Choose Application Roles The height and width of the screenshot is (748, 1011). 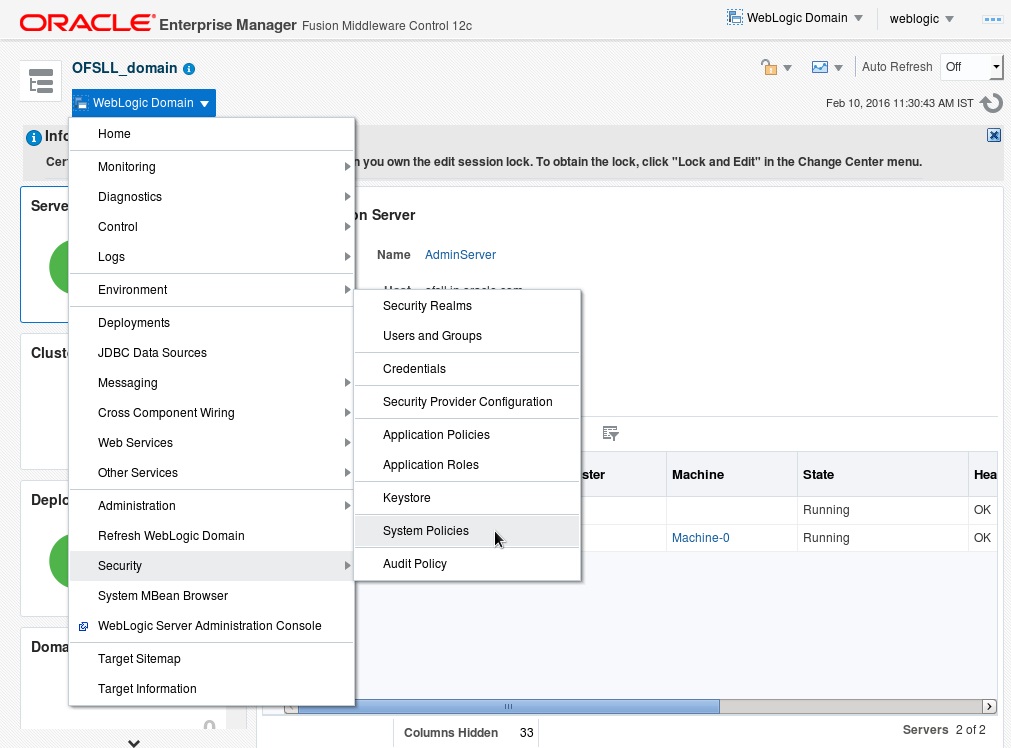tap(467, 465)
